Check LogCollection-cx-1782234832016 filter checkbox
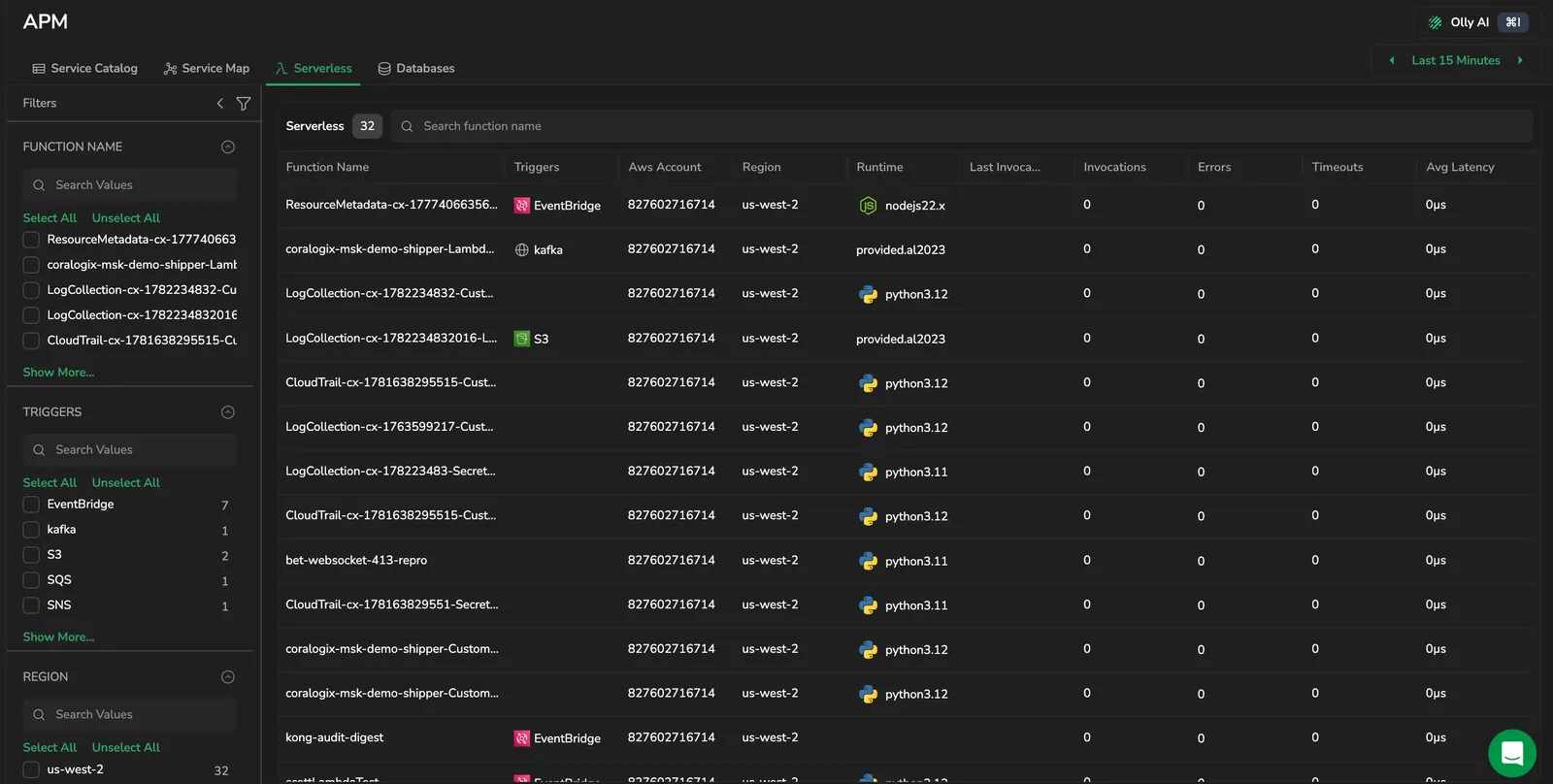 click(x=31, y=315)
